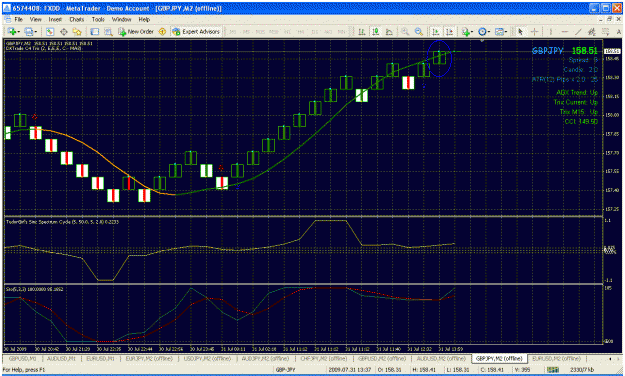Viewport: 625px width, 376px height.
Task: Open the Market Watch window icon
Action: coord(50,31)
